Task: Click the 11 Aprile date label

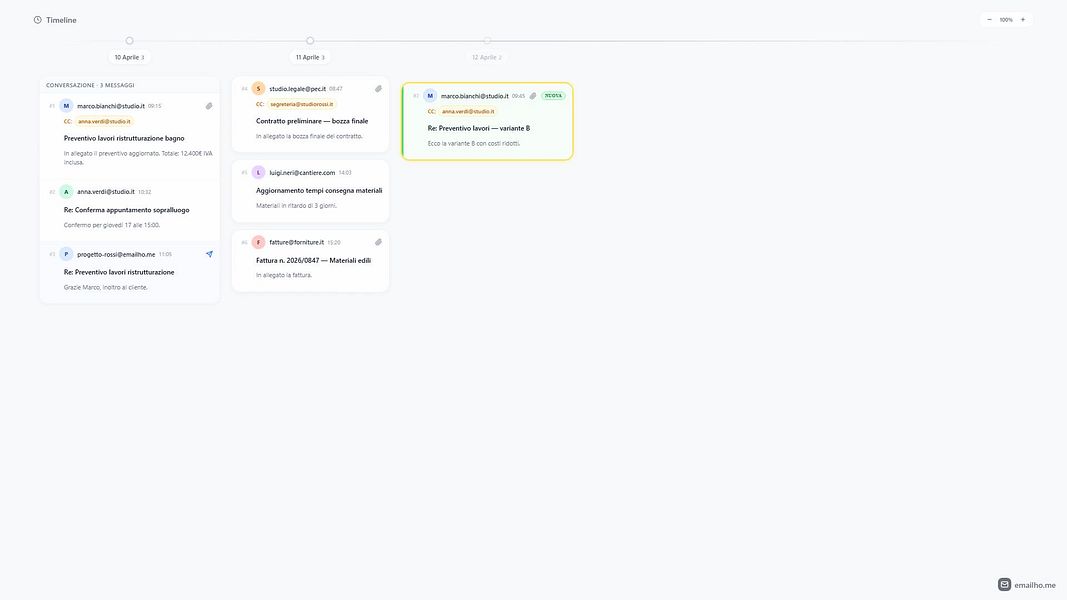Action: pyautogui.click(x=310, y=57)
